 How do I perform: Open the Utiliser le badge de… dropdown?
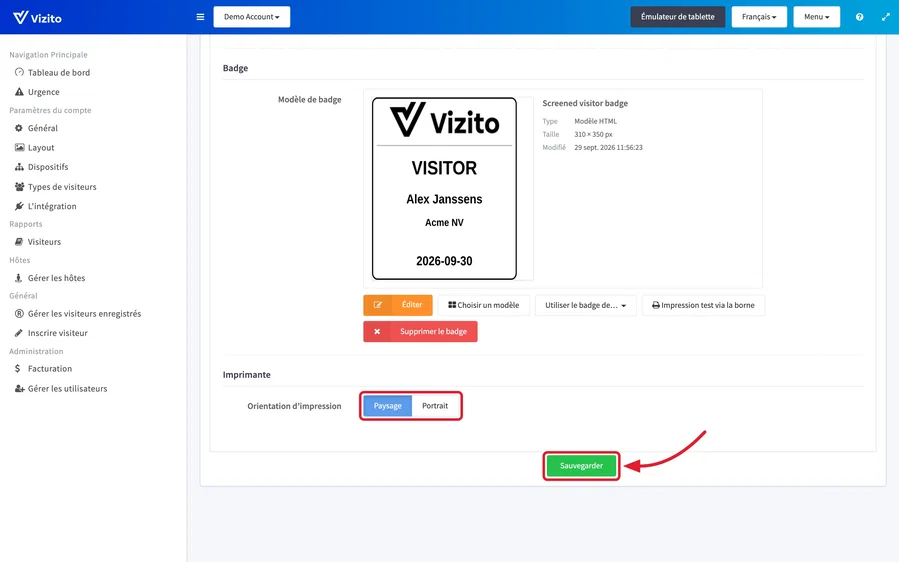click(x=585, y=305)
